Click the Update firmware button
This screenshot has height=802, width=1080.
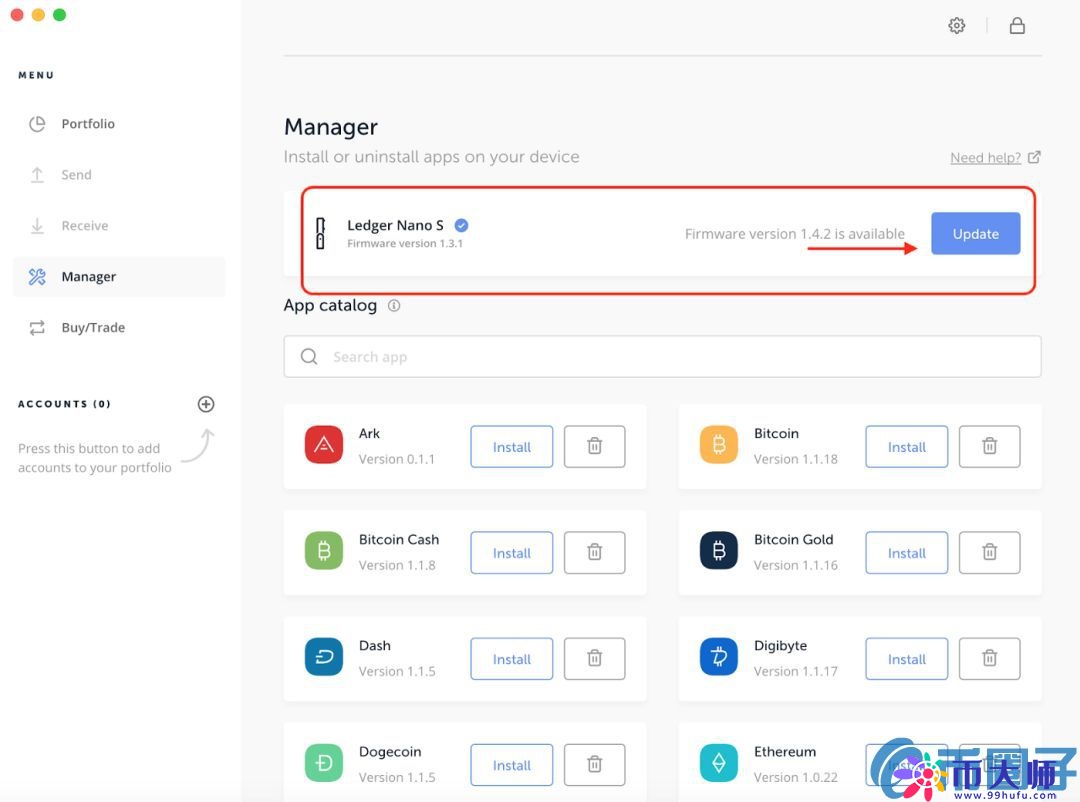tap(975, 233)
